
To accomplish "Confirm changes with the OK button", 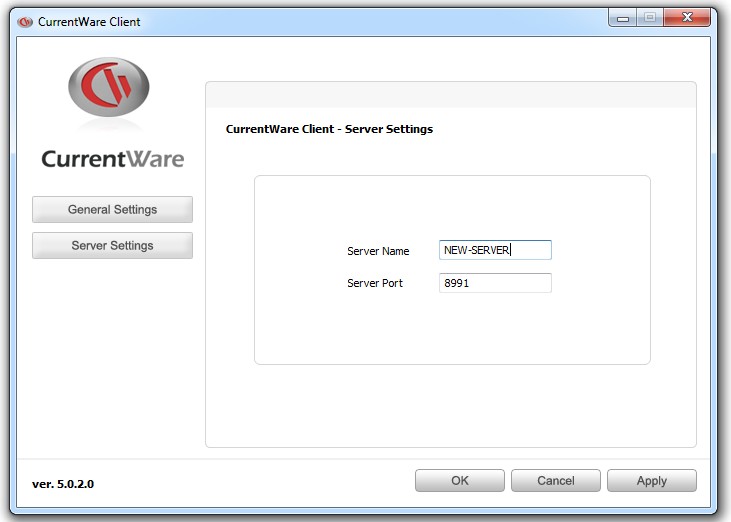I will [459, 481].
